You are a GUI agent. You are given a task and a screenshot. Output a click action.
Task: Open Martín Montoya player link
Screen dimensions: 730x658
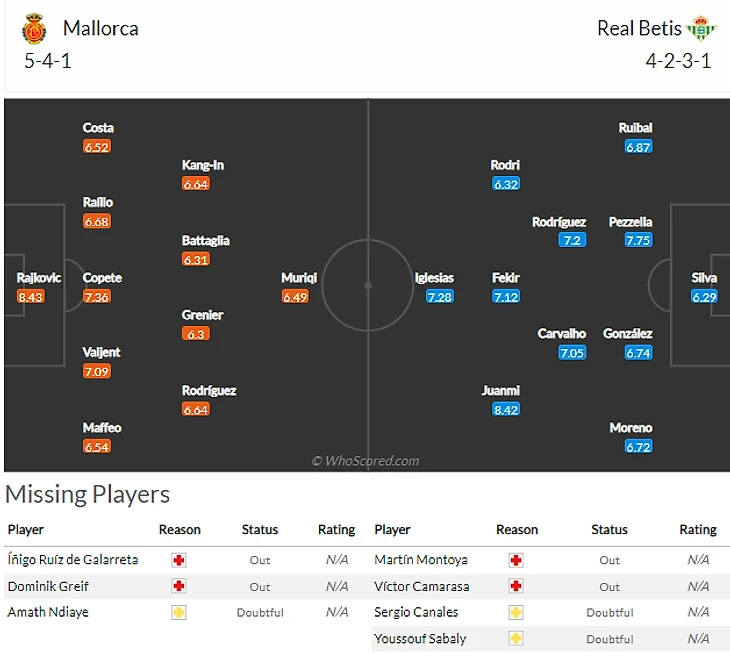(x=421, y=560)
